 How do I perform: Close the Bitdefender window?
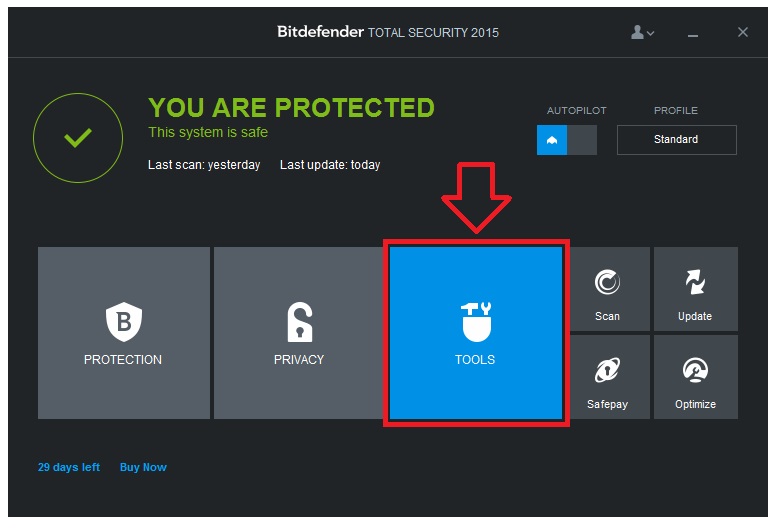(x=743, y=32)
